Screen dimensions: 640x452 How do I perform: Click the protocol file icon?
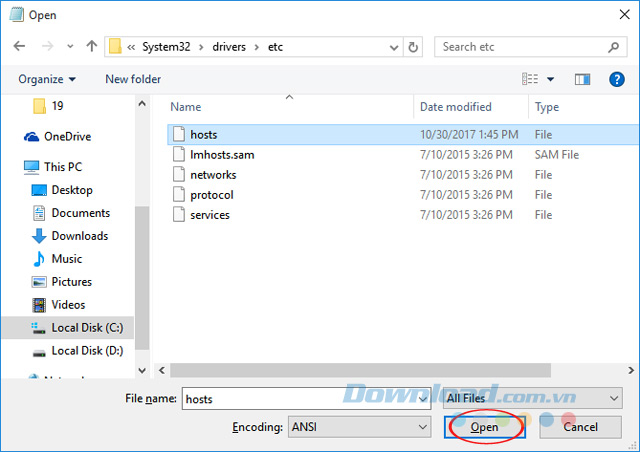coord(179,194)
